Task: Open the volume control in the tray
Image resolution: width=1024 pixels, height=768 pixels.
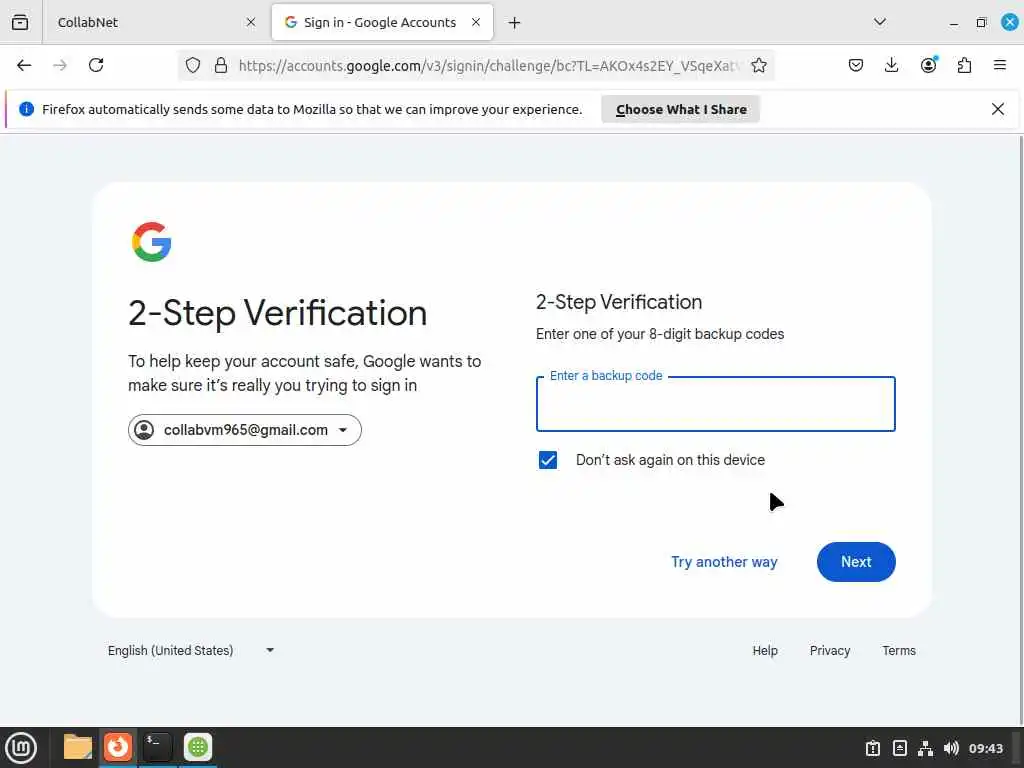Action: click(951, 748)
